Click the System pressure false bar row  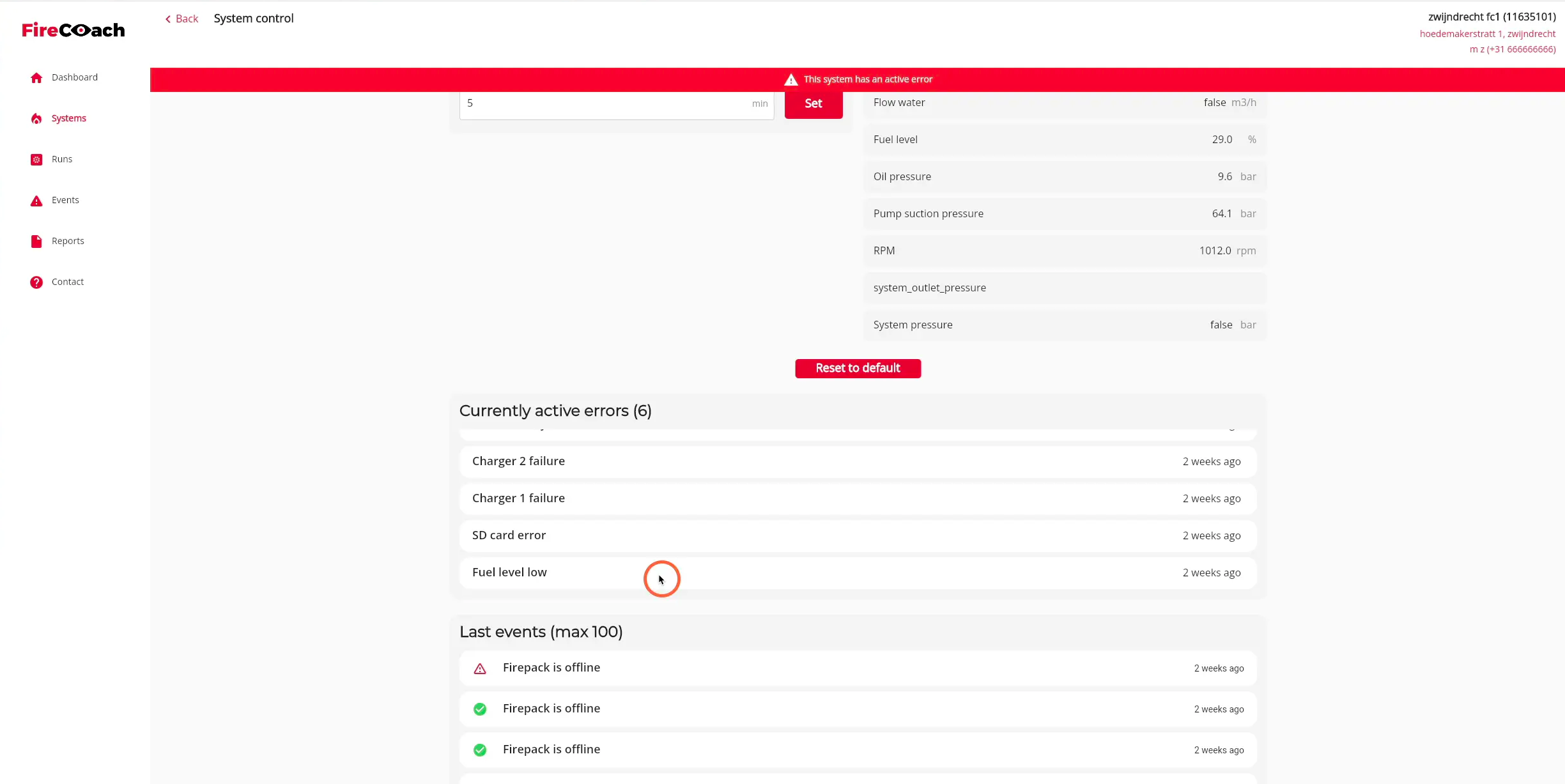[1065, 325]
